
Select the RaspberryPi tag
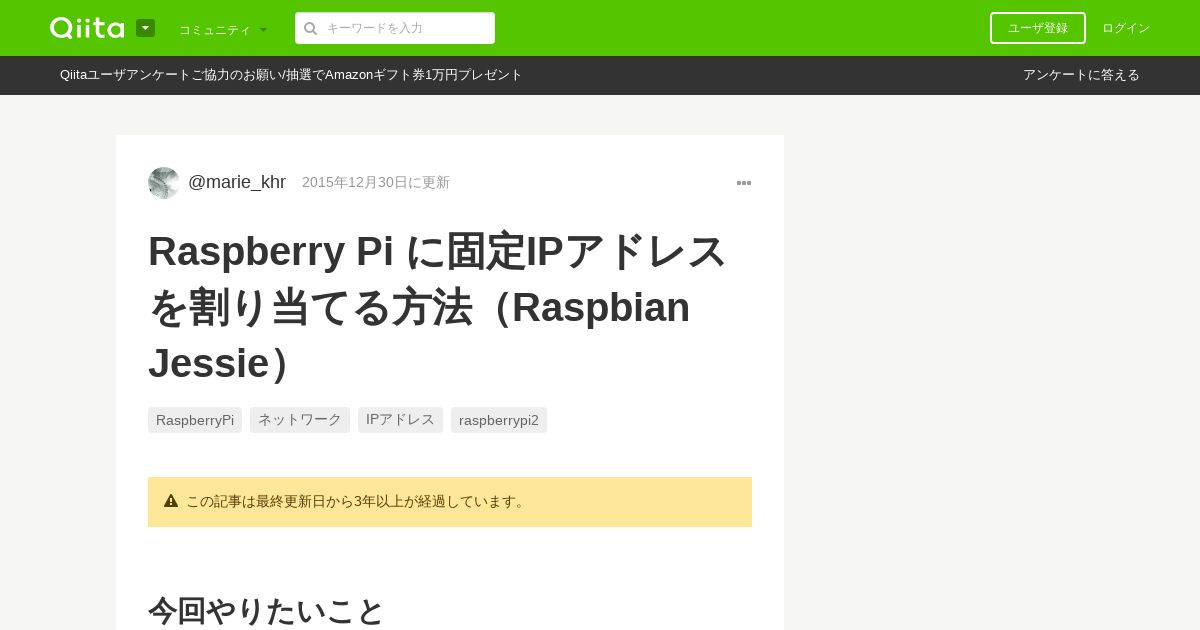click(195, 420)
